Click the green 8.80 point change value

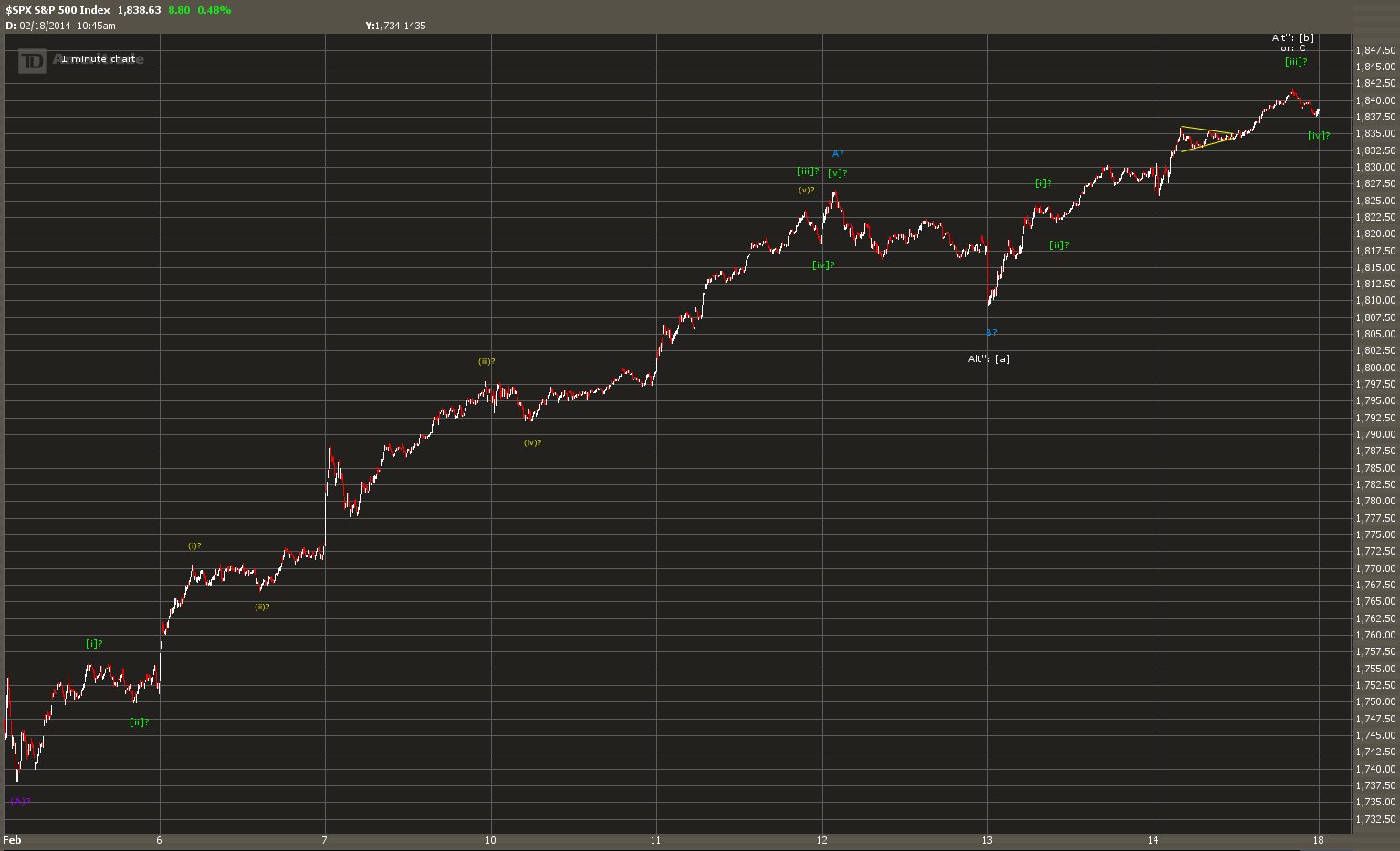179,10
